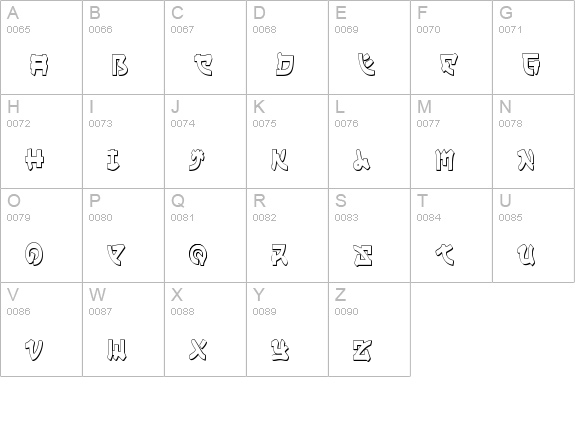Select the glyph for letter U

pos(526,255)
